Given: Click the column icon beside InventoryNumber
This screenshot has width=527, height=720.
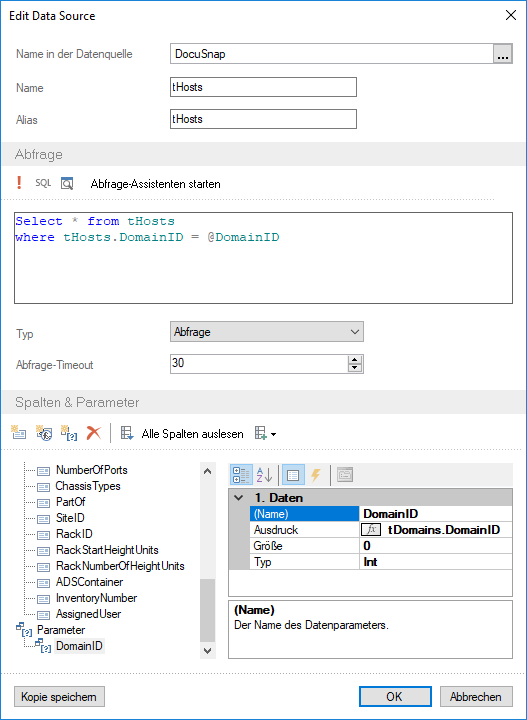Looking at the screenshot, I should tap(44, 599).
